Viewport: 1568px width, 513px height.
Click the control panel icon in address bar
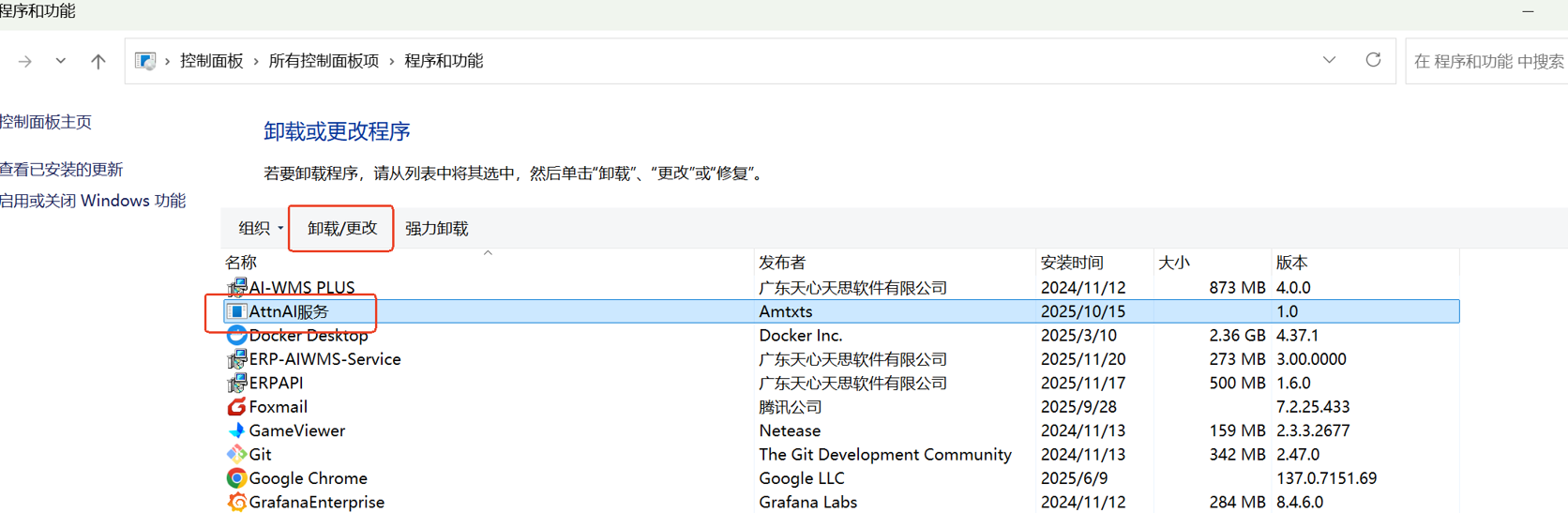point(145,61)
